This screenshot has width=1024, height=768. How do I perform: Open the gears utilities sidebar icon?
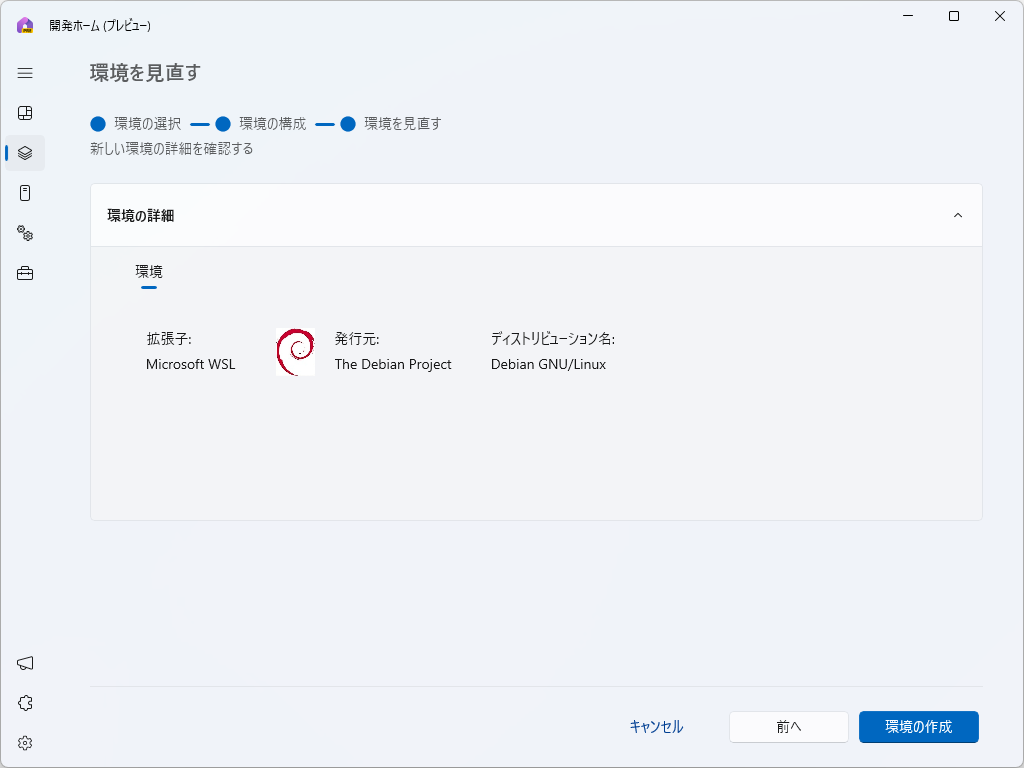pyautogui.click(x=25, y=233)
